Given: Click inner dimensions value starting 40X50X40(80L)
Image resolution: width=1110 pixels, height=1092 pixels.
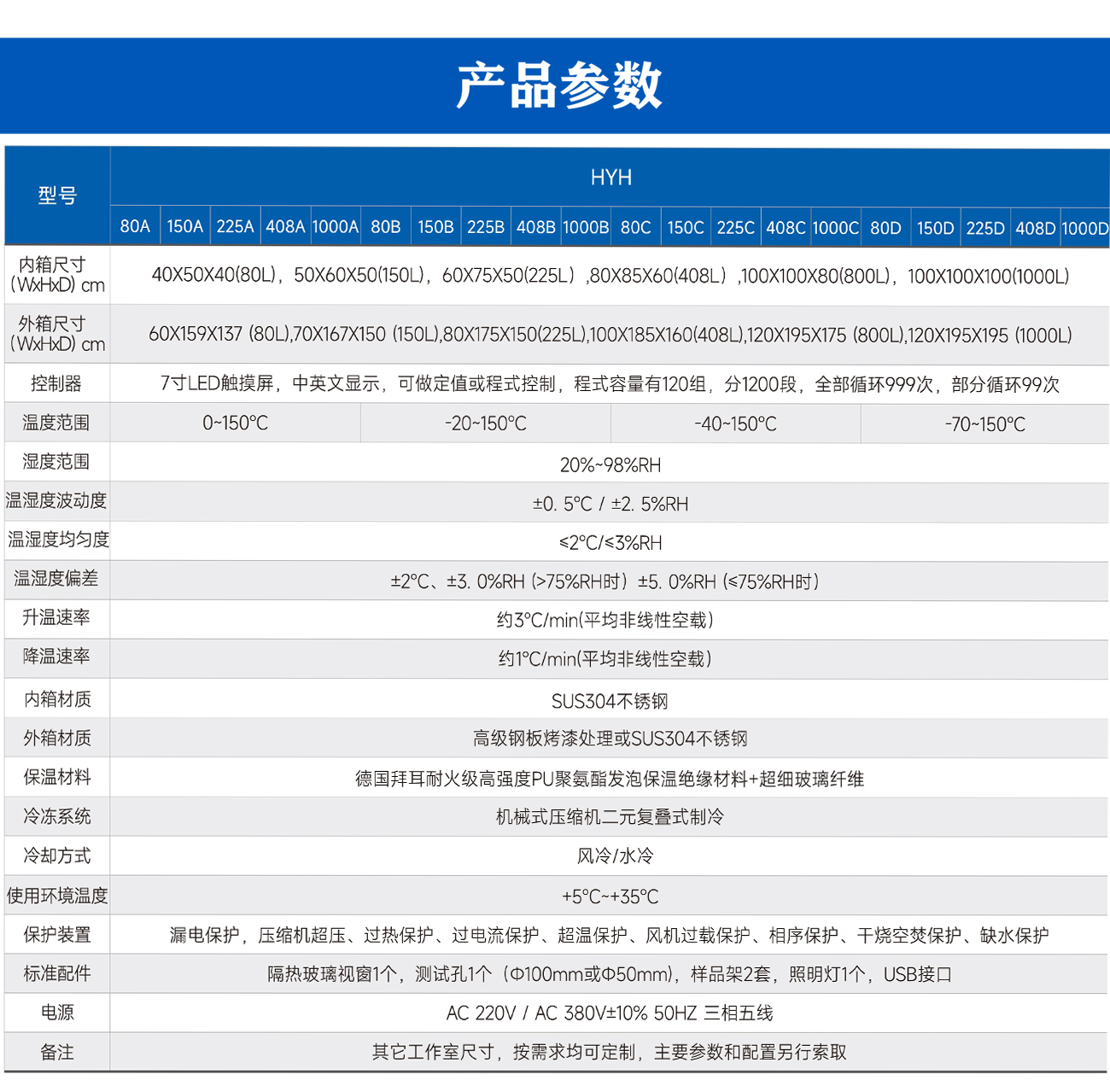Looking at the screenshot, I should (610, 276).
